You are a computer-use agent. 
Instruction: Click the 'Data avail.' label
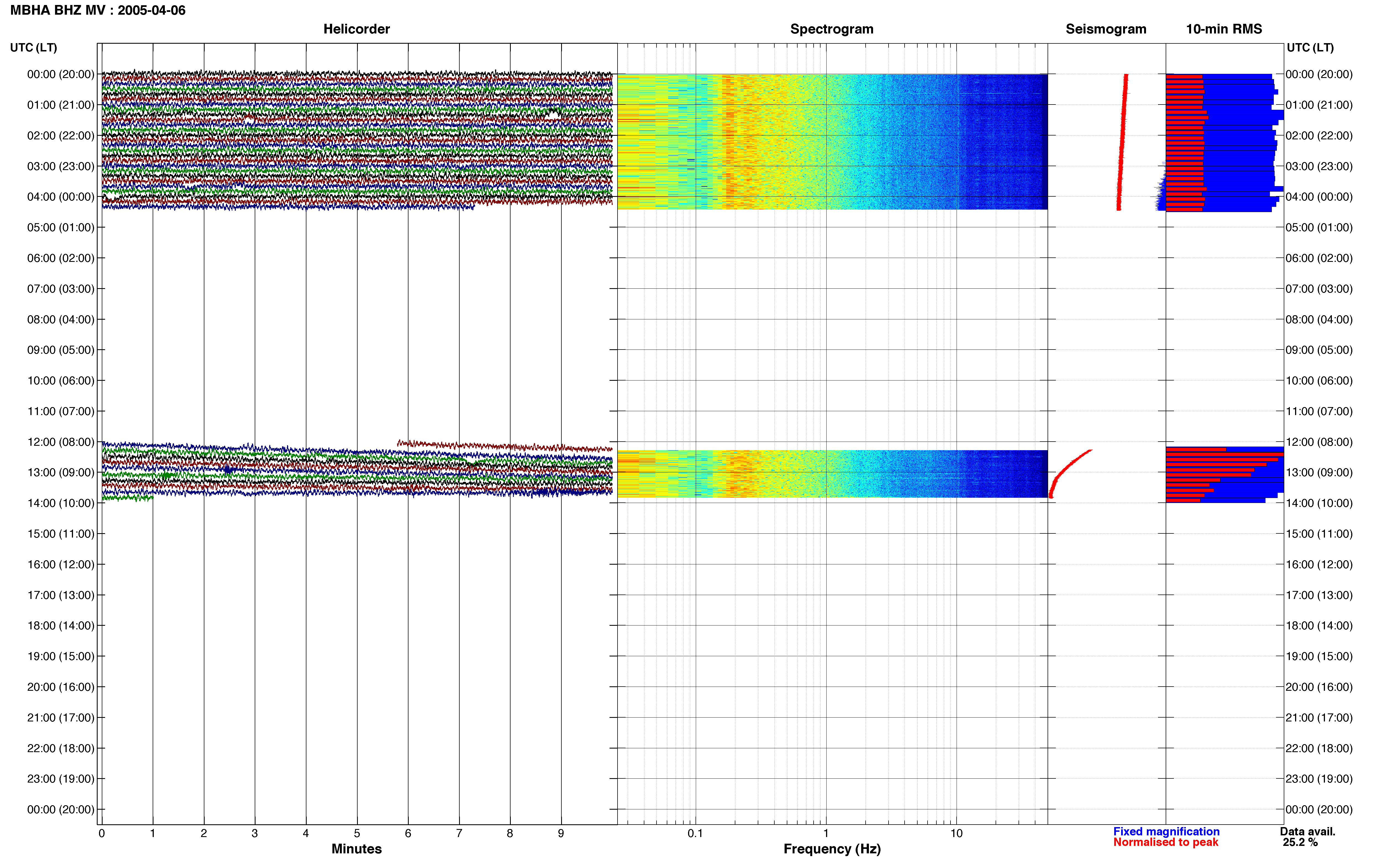1308,832
